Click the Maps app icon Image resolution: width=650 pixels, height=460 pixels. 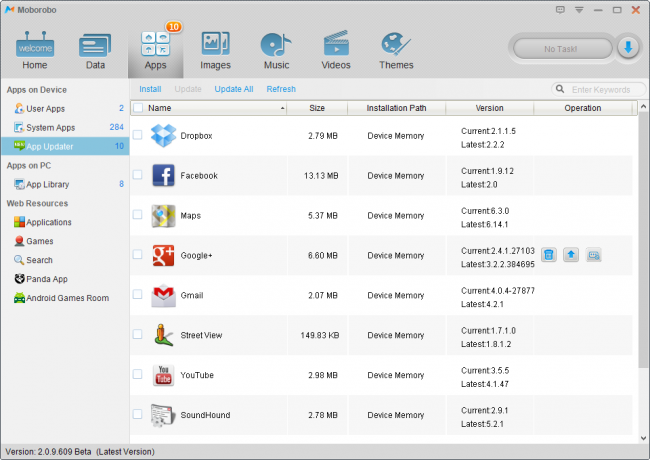pos(163,215)
